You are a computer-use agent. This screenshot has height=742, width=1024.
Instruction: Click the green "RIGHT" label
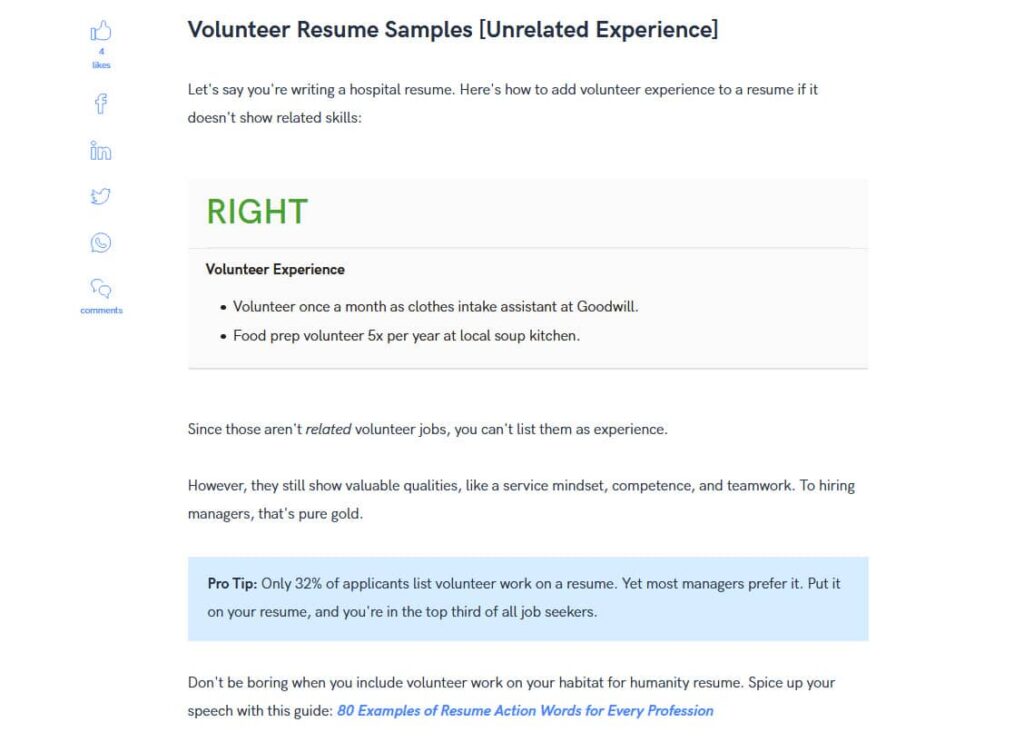(257, 212)
